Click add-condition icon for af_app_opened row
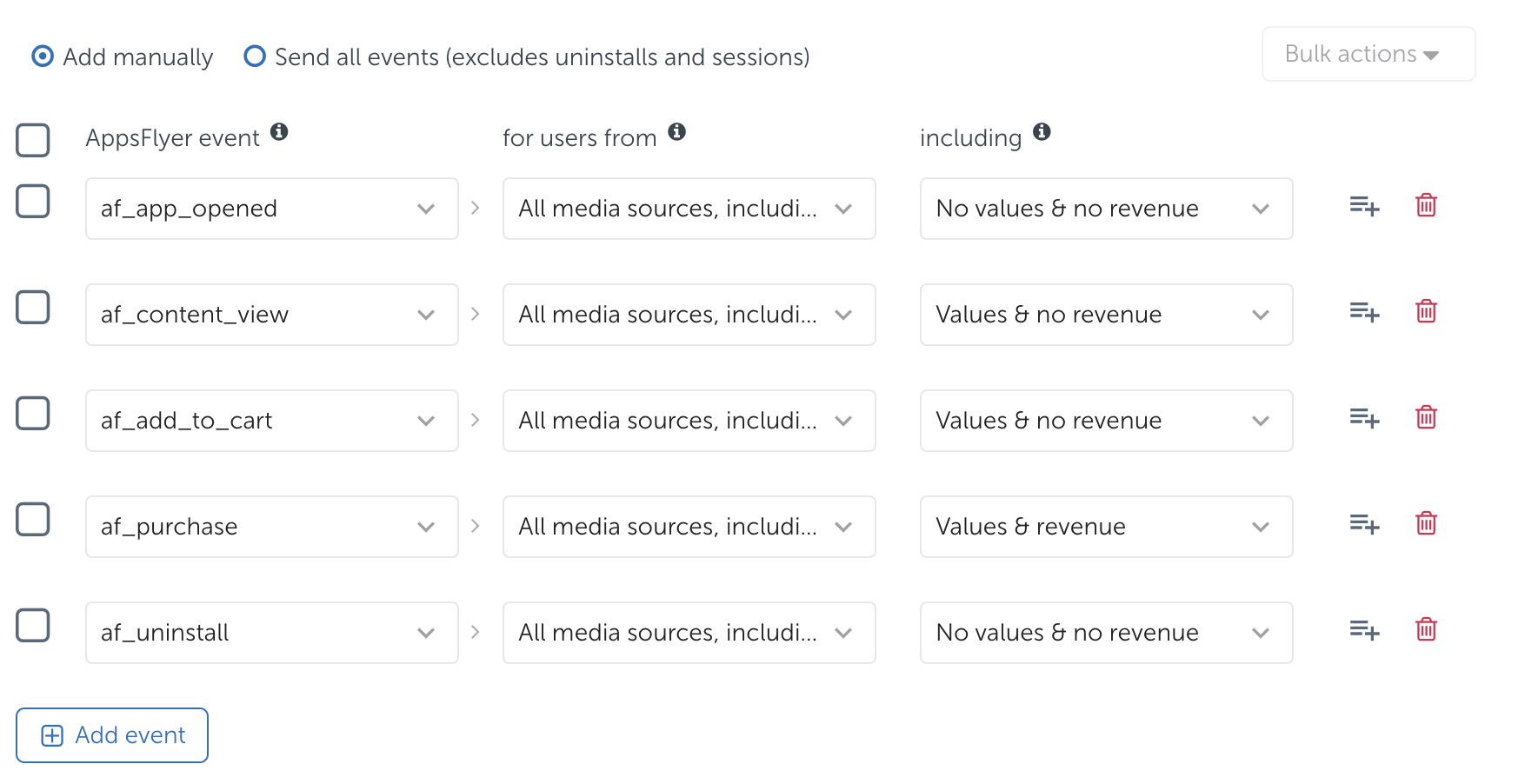1525x784 pixels. (x=1364, y=206)
